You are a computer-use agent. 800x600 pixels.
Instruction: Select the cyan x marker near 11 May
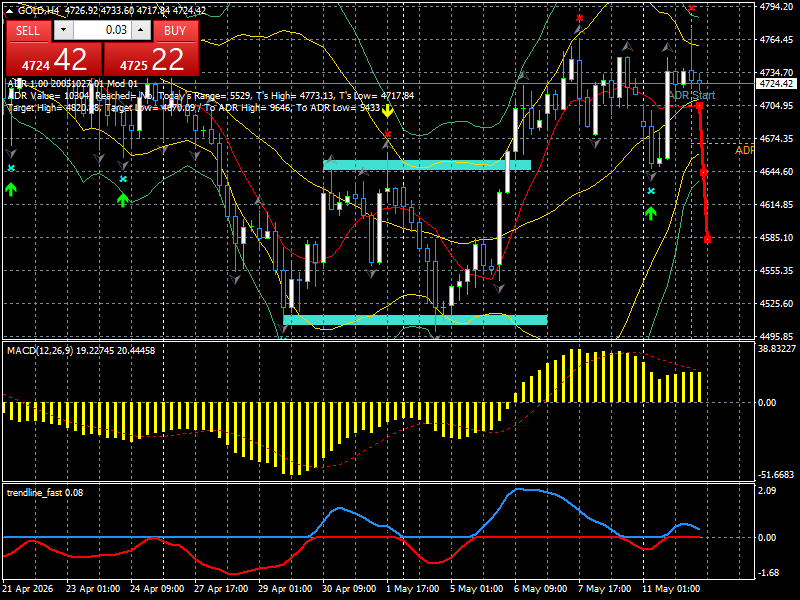tap(651, 191)
